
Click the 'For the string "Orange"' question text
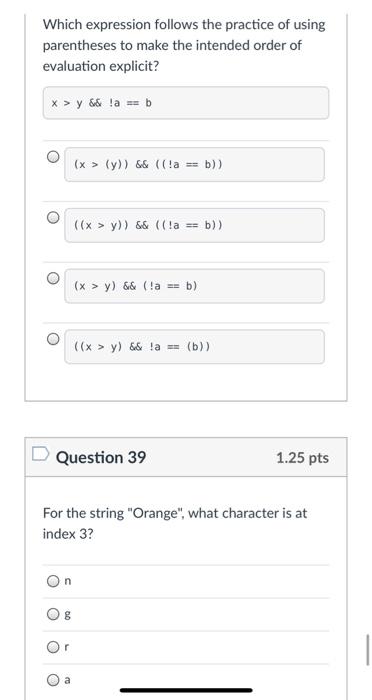(175, 523)
